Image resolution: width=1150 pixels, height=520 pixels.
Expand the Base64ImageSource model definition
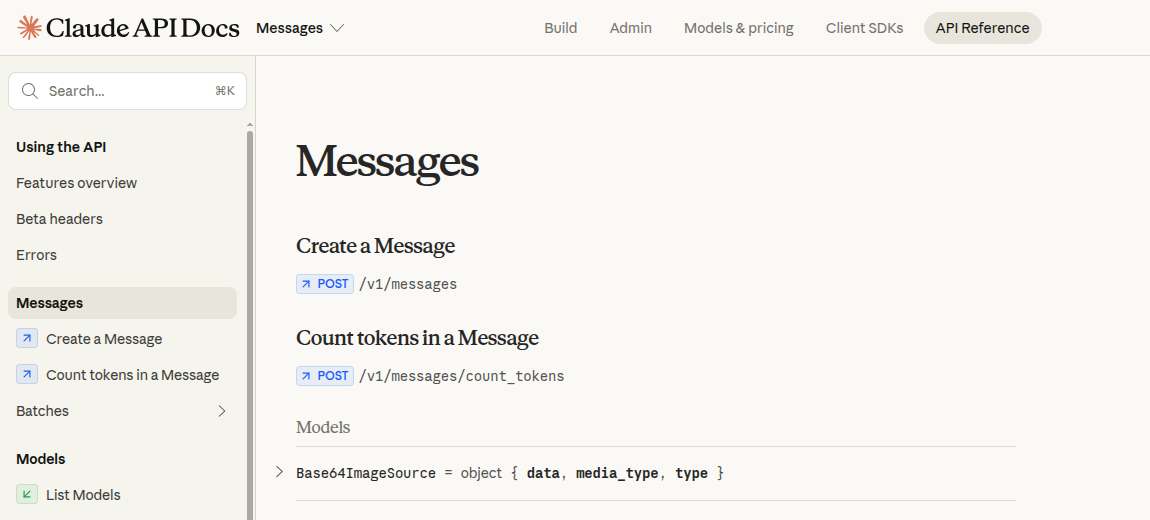pos(279,472)
